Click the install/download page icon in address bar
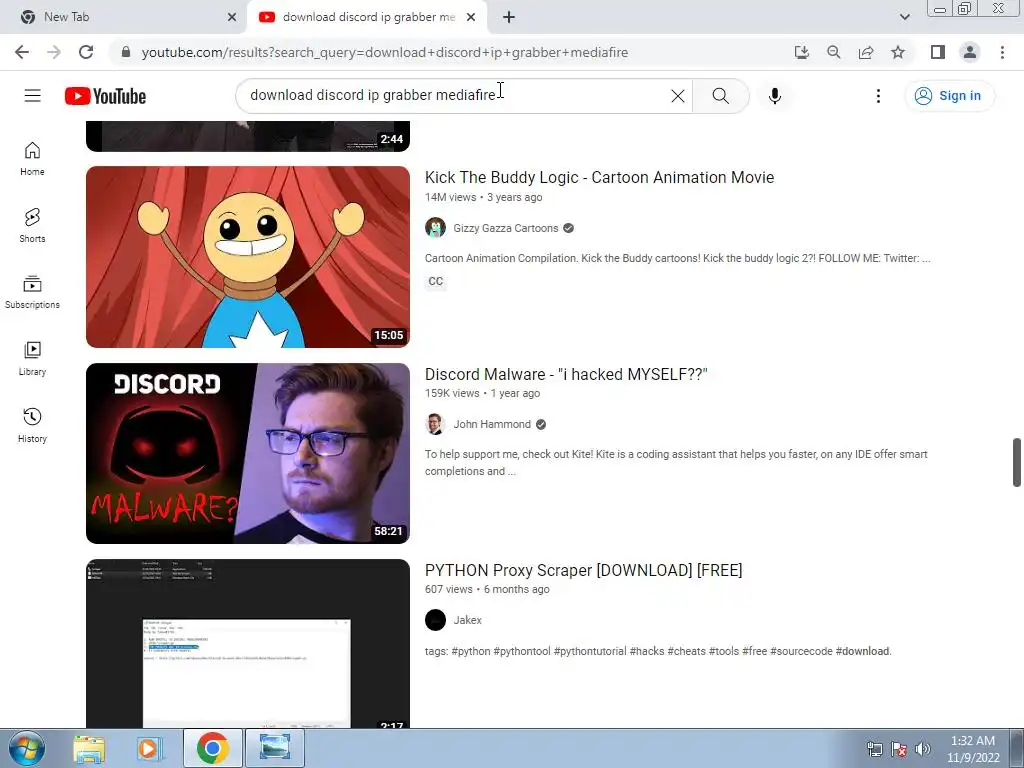This screenshot has height=768, width=1024. 802,52
